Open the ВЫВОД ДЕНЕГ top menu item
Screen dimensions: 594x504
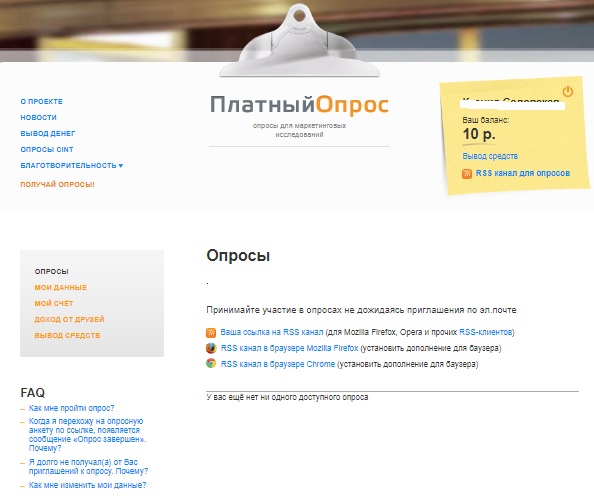pyautogui.click(x=48, y=133)
